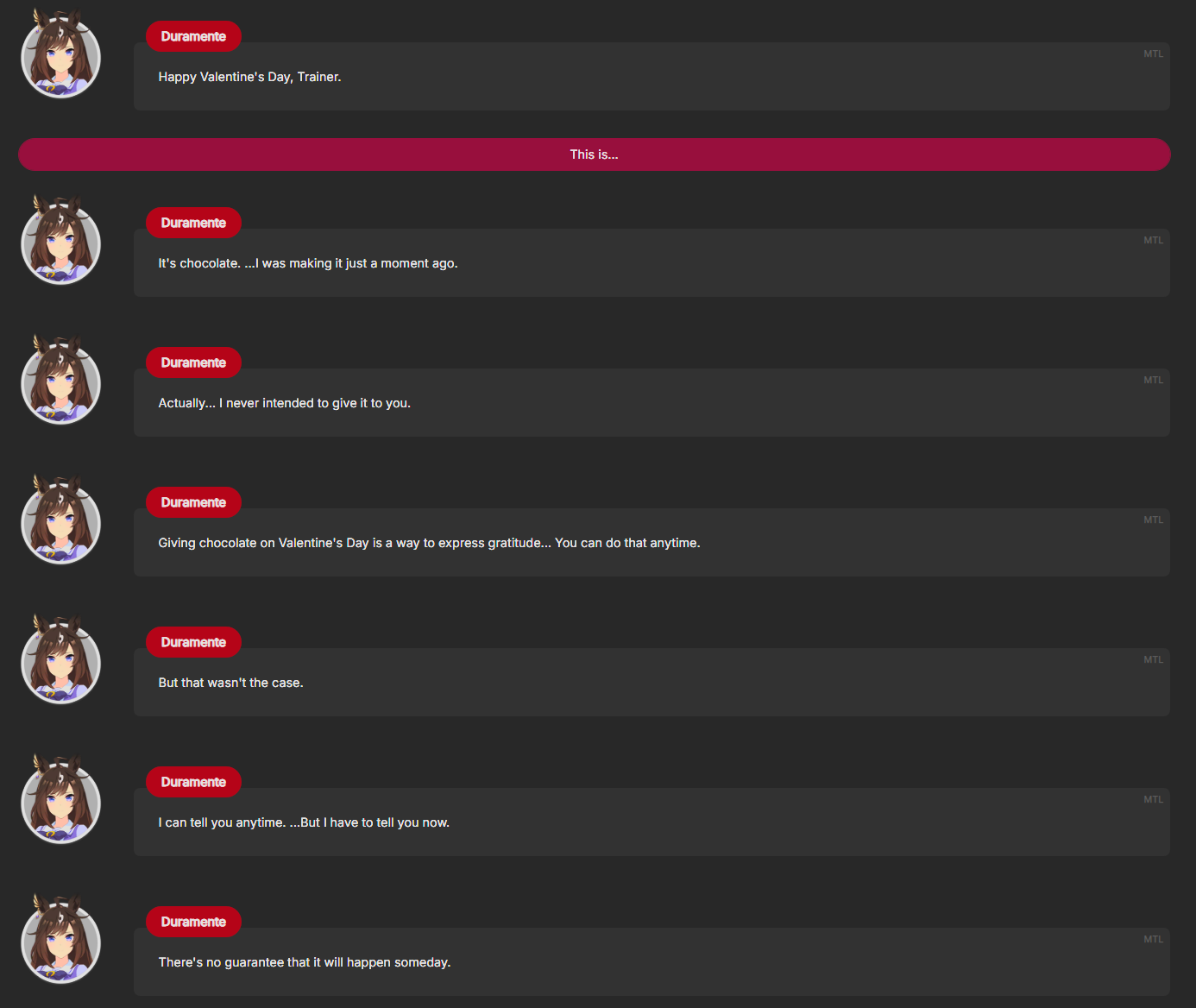Click the avatar beside "There's no guarantee" line
The height and width of the screenshot is (1008, 1196).
[x=60, y=939]
